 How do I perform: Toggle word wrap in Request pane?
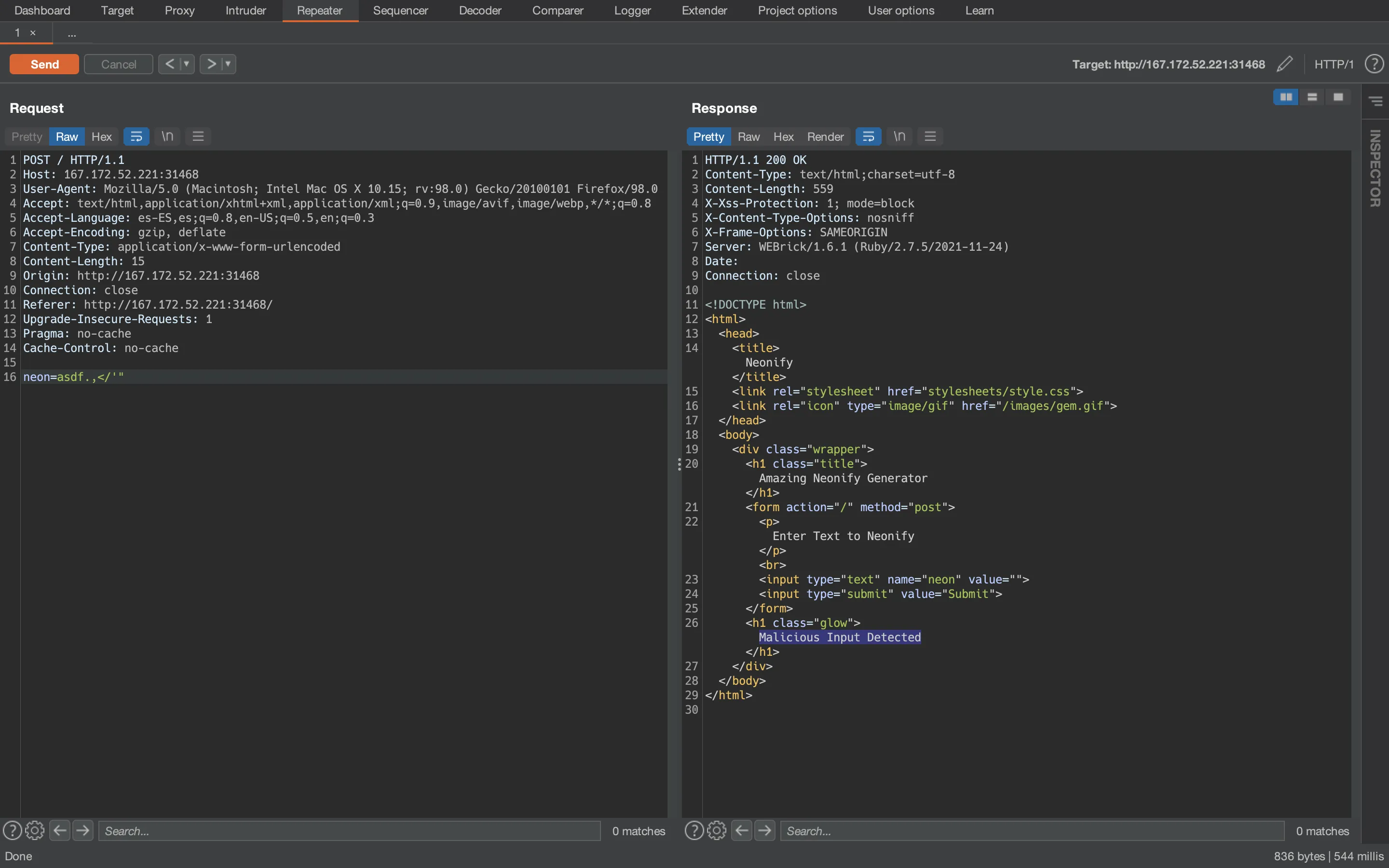tap(136, 136)
